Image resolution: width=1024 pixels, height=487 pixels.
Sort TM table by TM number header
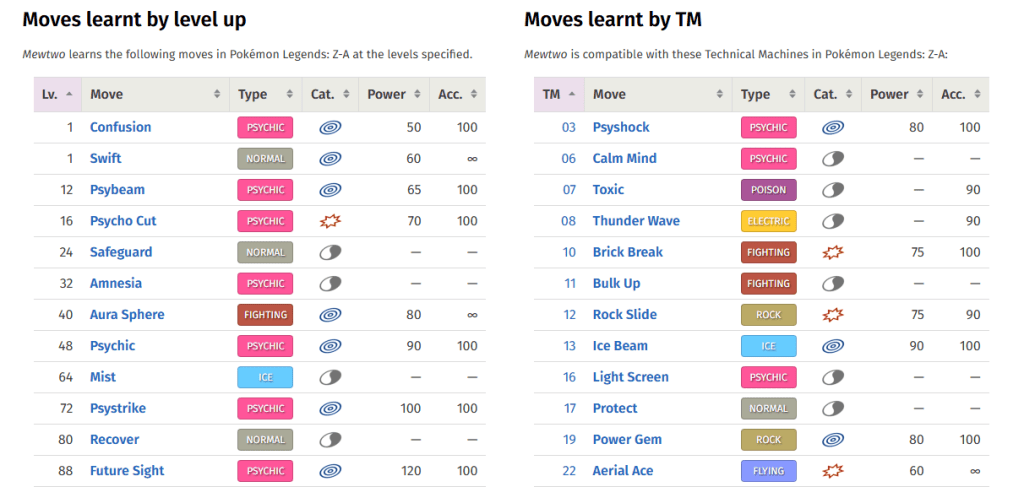(x=559, y=94)
